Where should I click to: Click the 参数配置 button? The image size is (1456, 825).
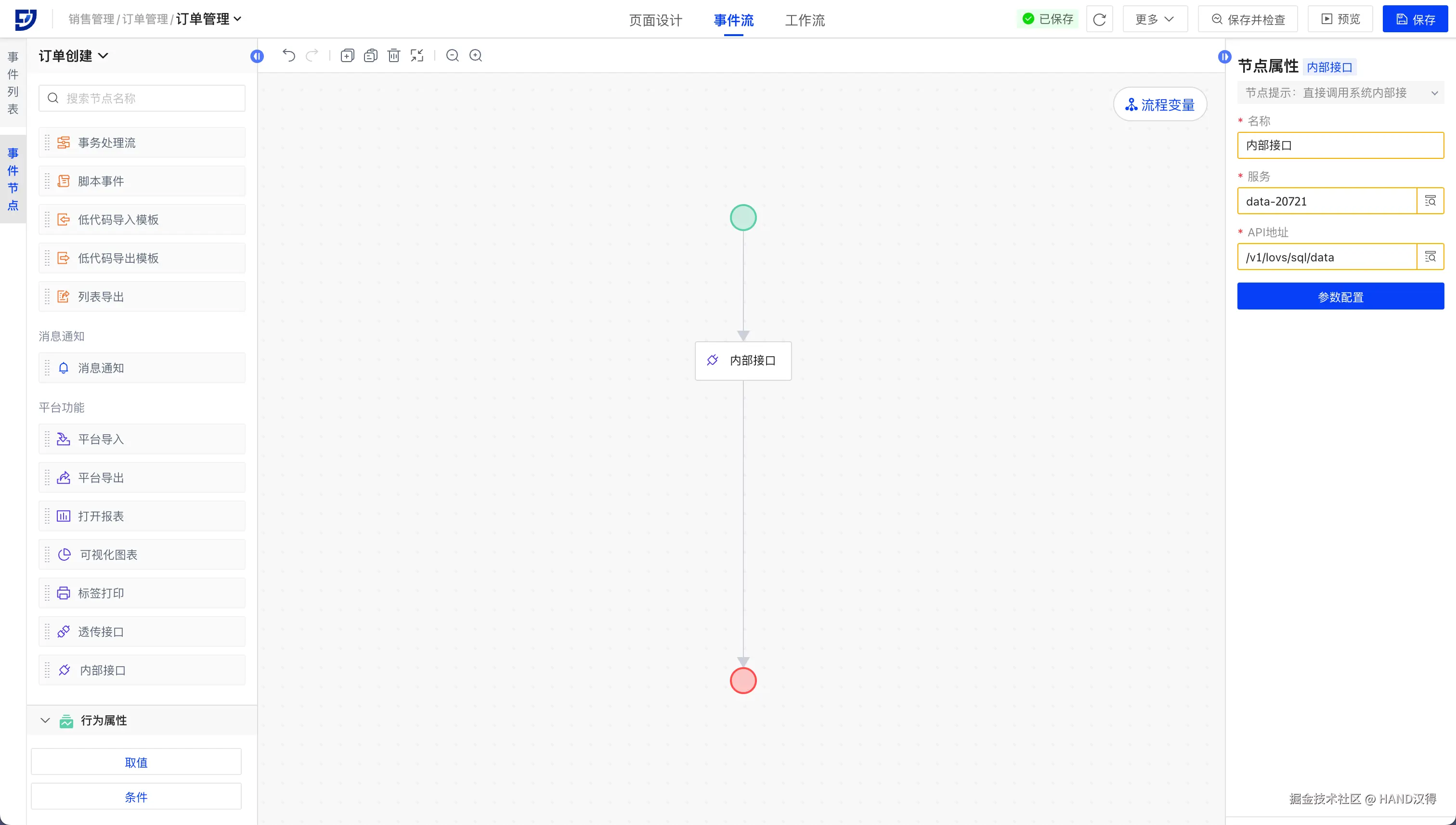click(x=1340, y=296)
